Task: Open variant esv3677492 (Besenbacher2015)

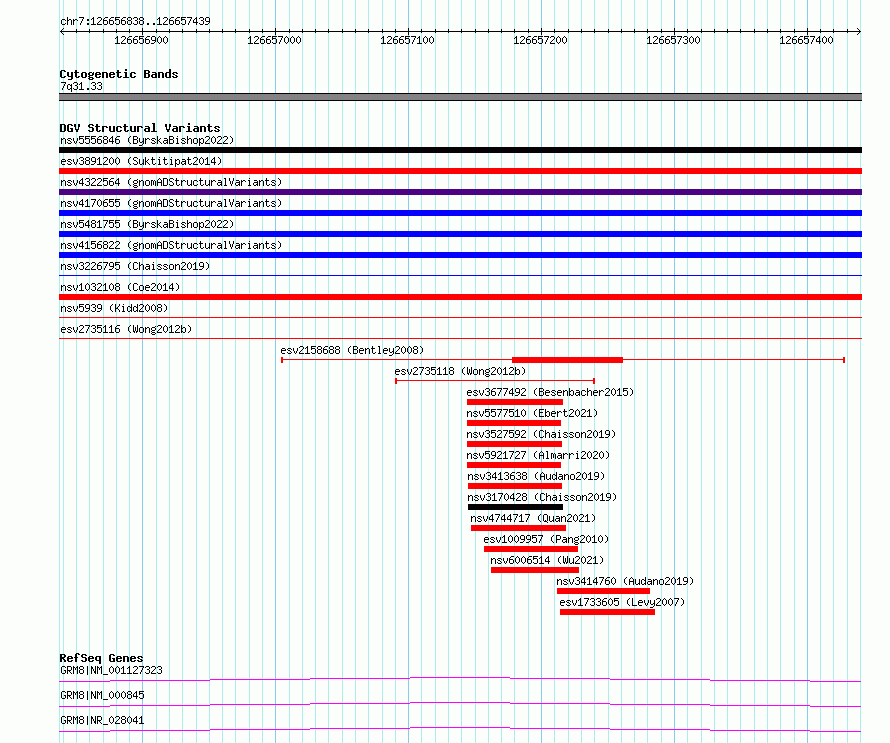Action: point(550,392)
